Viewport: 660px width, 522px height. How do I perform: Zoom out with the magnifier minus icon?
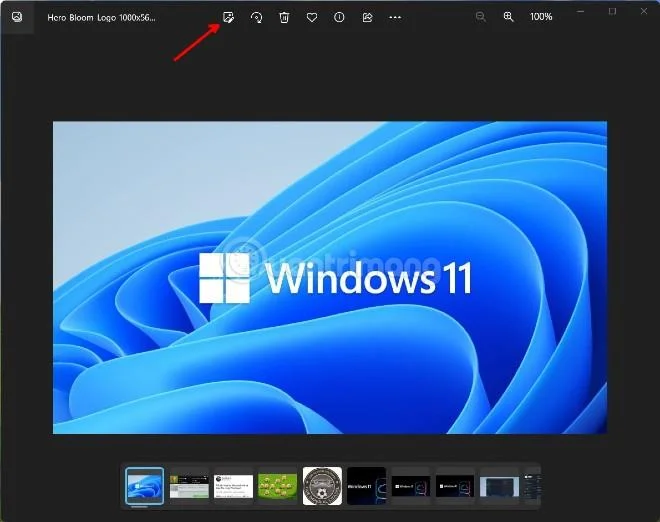coord(481,17)
